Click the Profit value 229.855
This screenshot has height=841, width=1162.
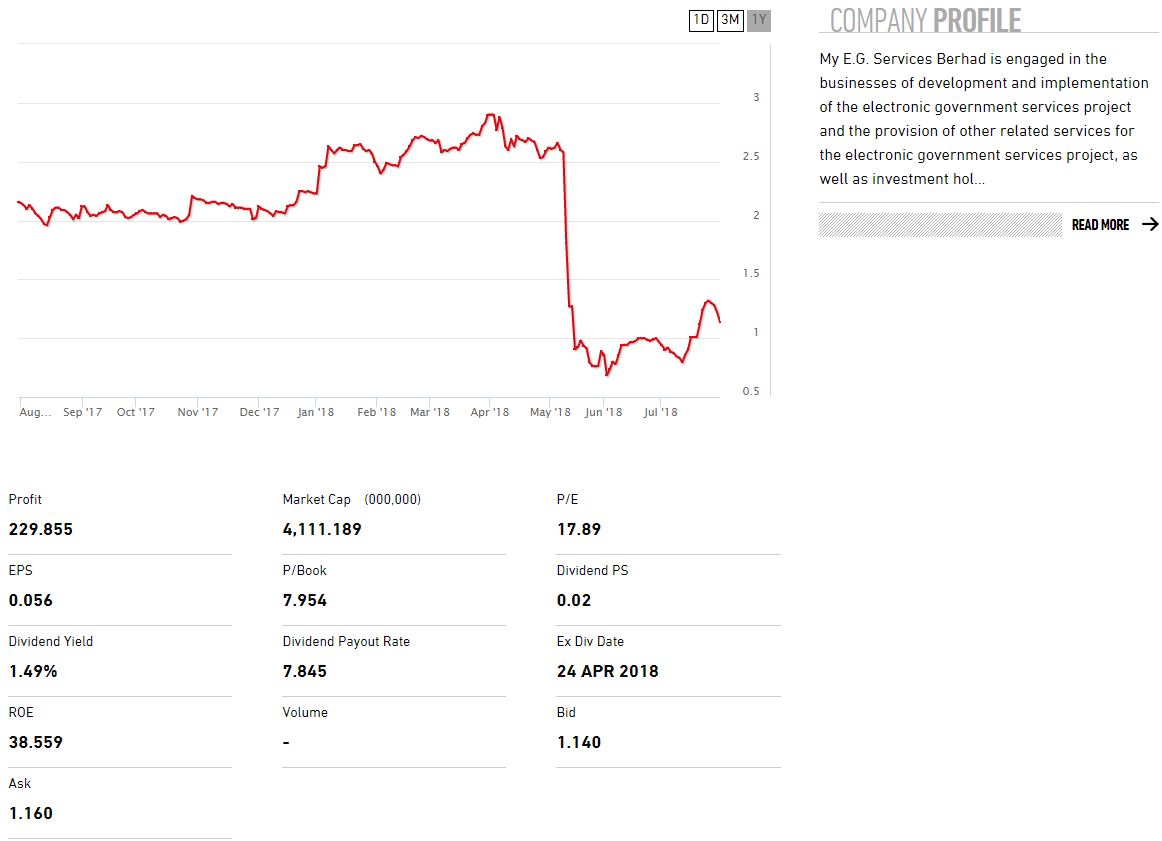coord(41,530)
